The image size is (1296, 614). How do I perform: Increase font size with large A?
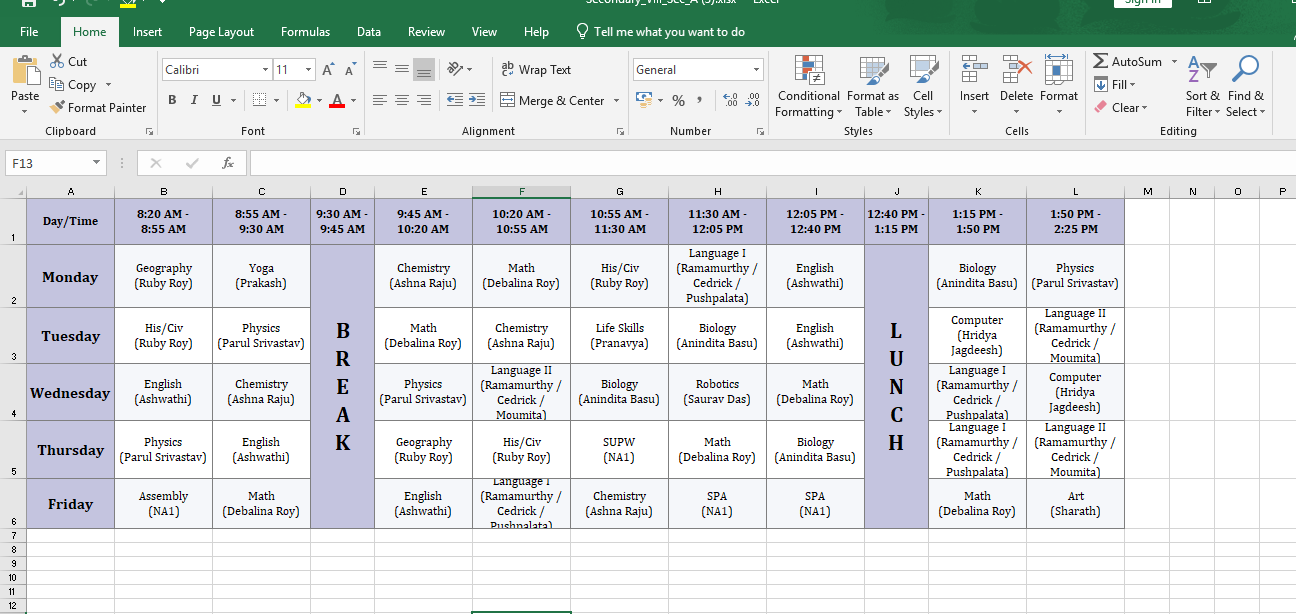(330, 70)
